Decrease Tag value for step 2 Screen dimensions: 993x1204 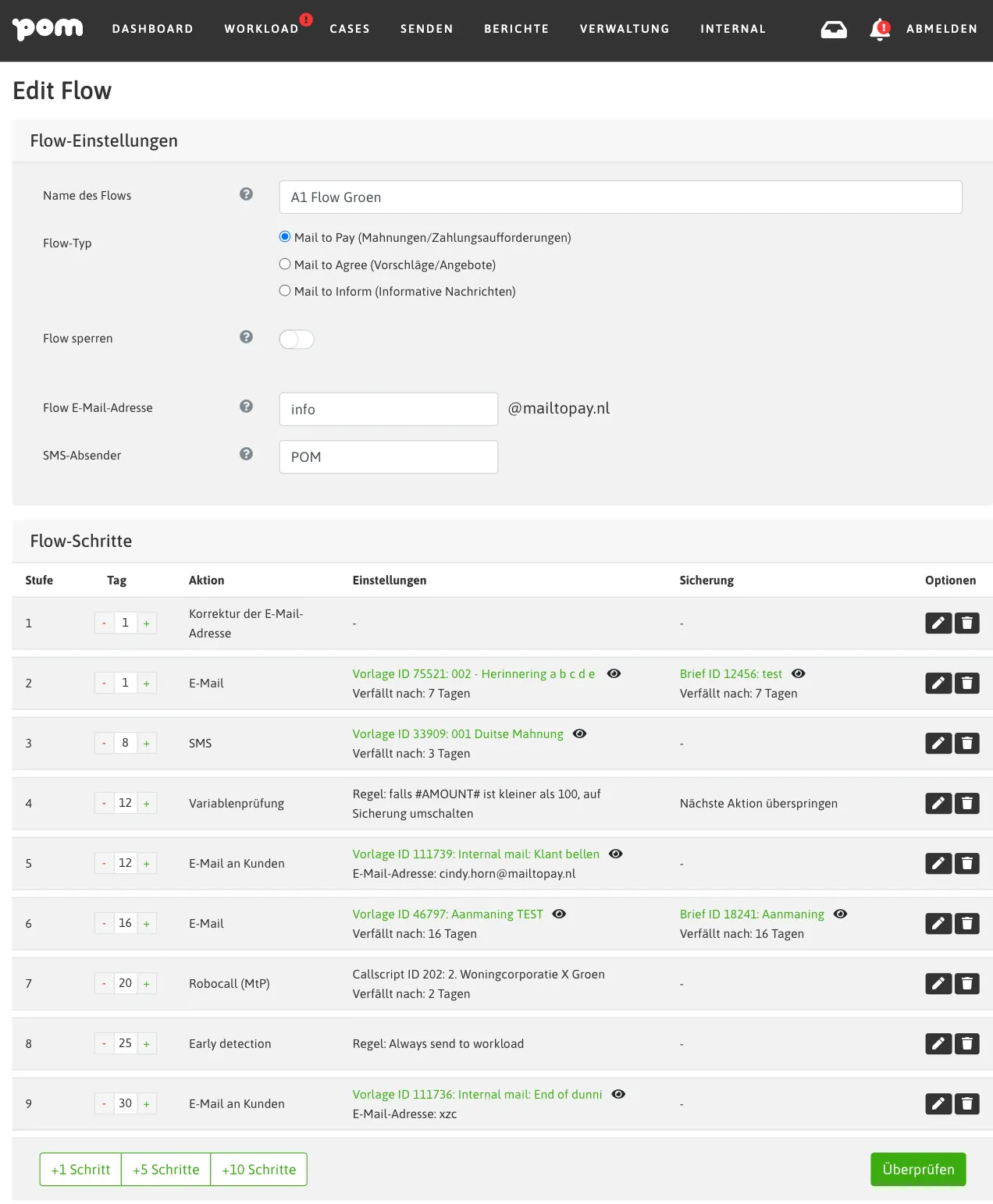pyautogui.click(x=104, y=683)
